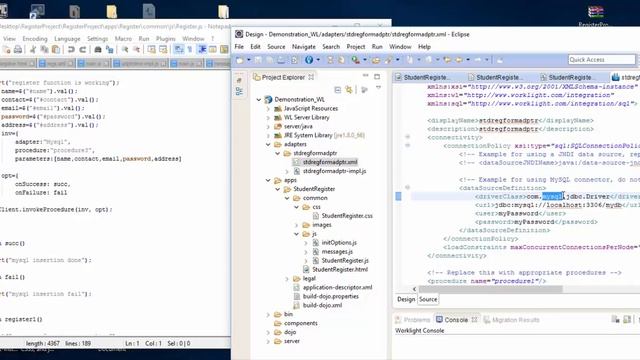Collapse the connectivity element fold marker in editor
The height and width of the screenshot is (360, 640).
pos(407,137)
